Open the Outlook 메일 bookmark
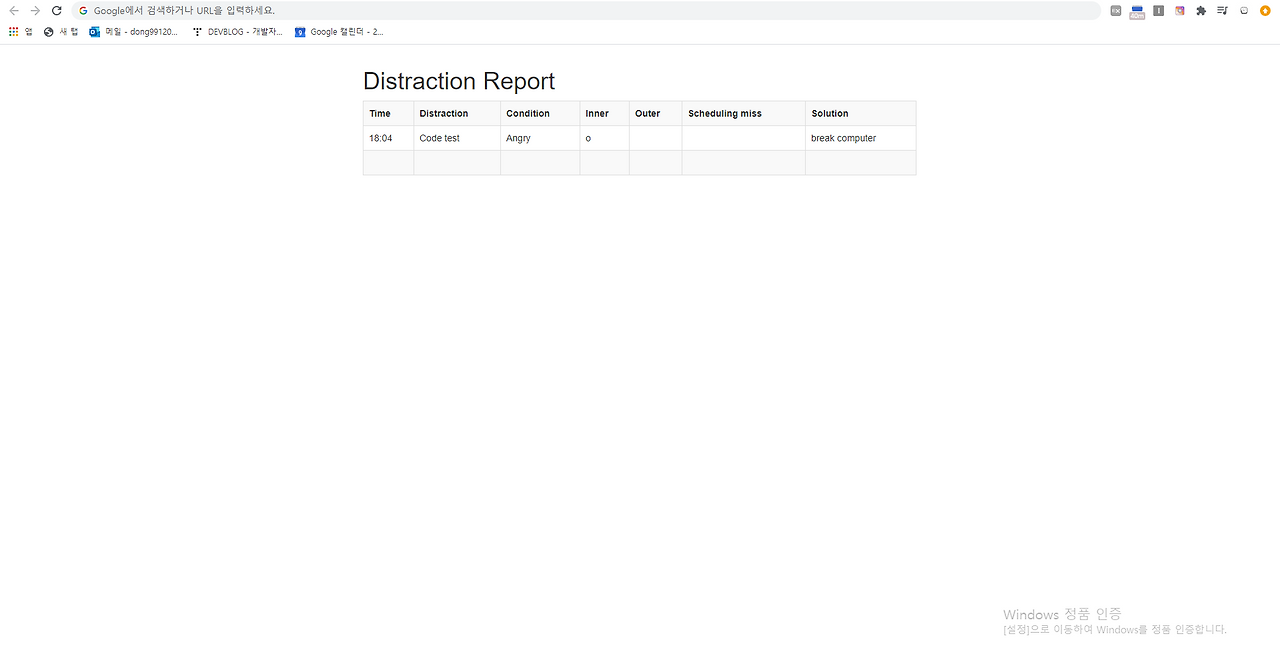This screenshot has width=1280, height=666. pyautogui.click(x=134, y=32)
